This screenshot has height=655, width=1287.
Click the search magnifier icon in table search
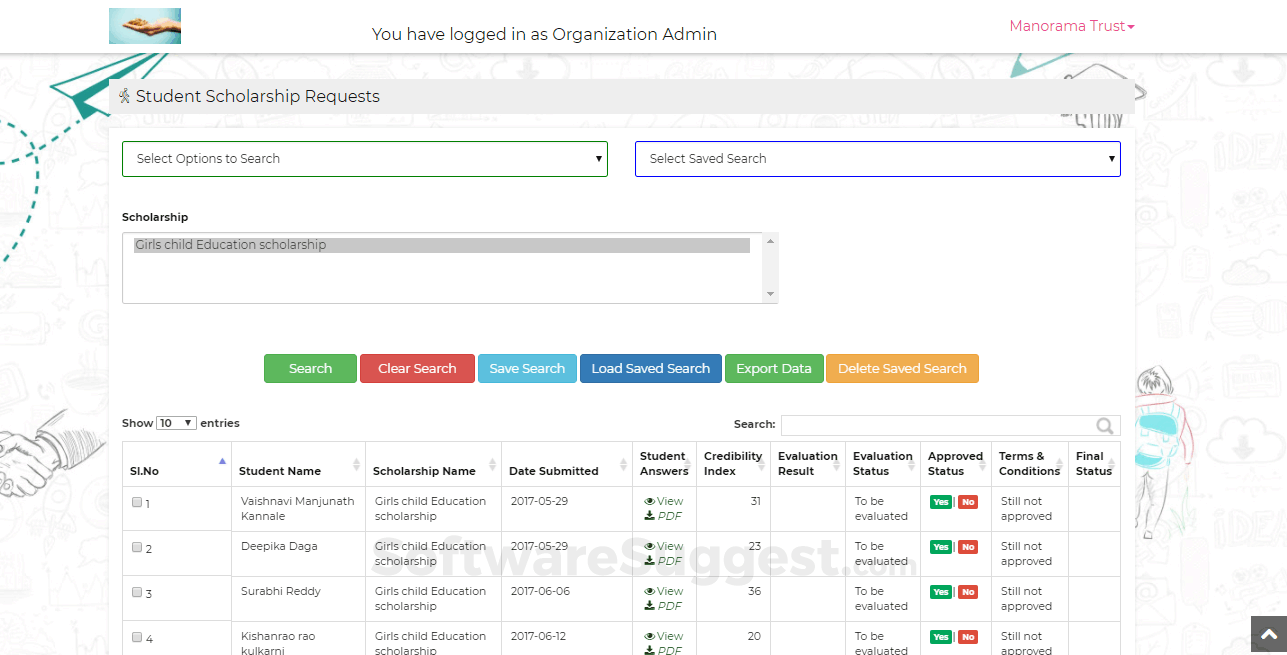point(1104,426)
